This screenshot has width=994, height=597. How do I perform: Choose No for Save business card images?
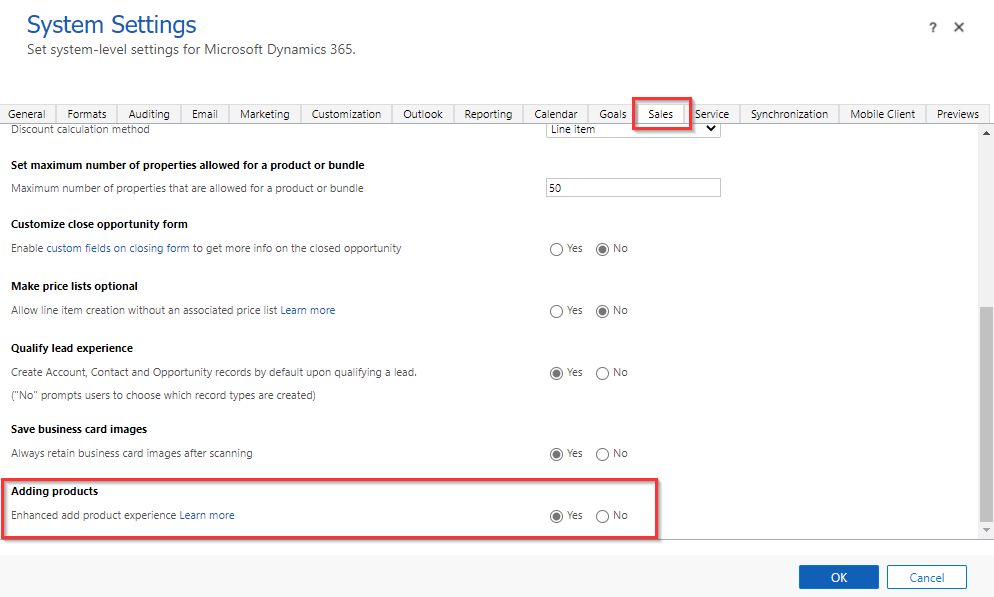[x=602, y=454]
